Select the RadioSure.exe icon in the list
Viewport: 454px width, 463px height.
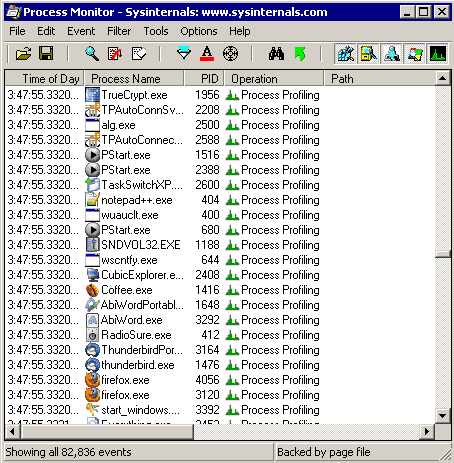click(92, 335)
